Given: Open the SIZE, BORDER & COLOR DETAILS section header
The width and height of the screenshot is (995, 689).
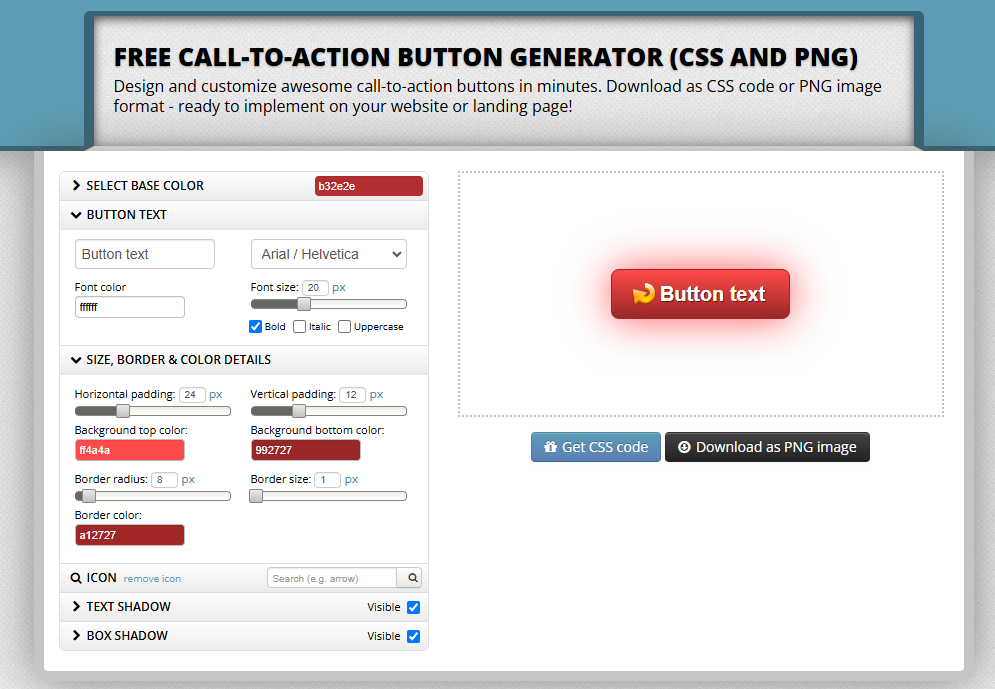Looking at the screenshot, I should pos(170,360).
